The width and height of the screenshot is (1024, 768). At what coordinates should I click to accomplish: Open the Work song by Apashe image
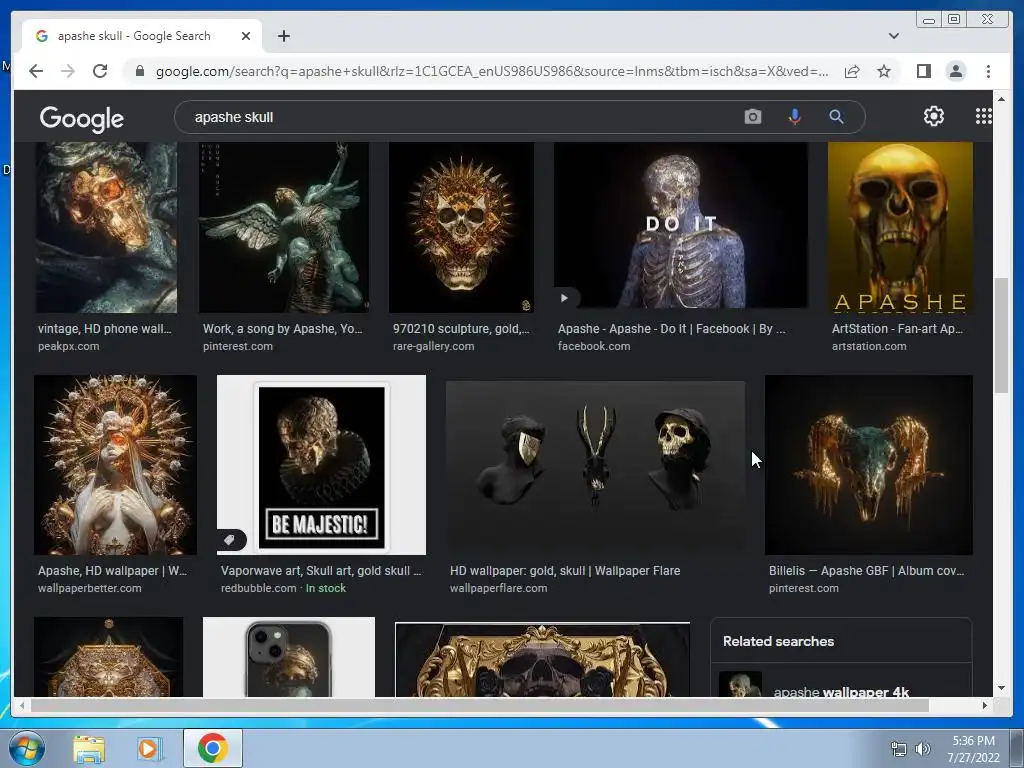[x=283, y=227]
